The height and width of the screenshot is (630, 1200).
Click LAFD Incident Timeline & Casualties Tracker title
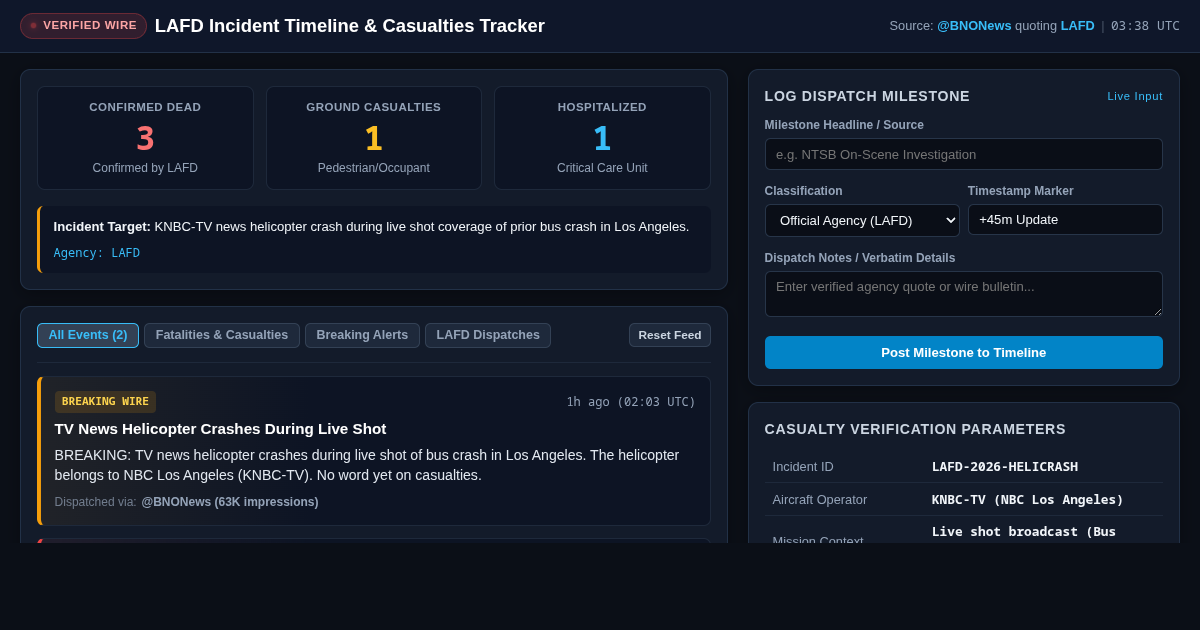(350, 26)
